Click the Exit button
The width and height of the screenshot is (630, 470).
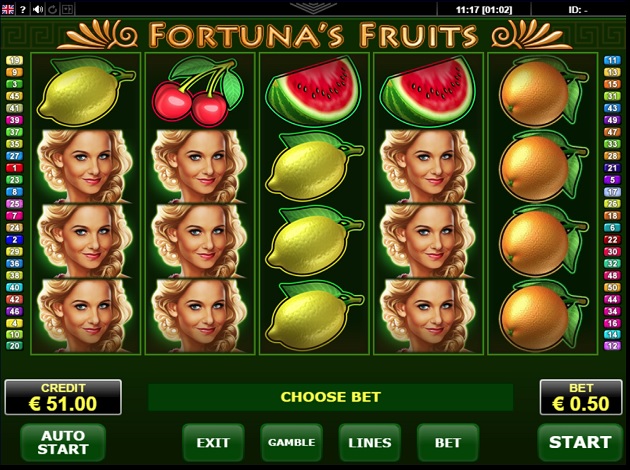point(213,442)
